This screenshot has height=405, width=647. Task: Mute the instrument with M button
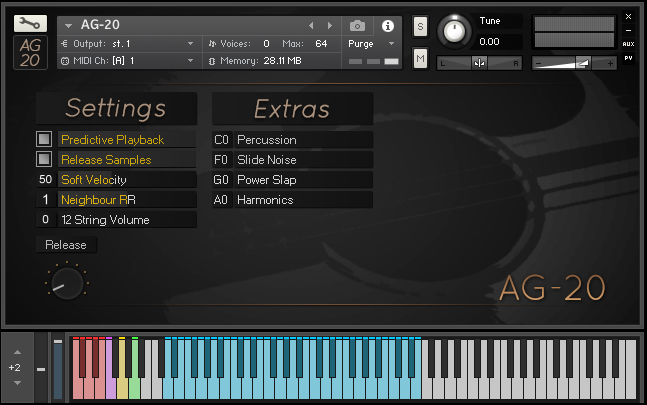click(420, 60)
